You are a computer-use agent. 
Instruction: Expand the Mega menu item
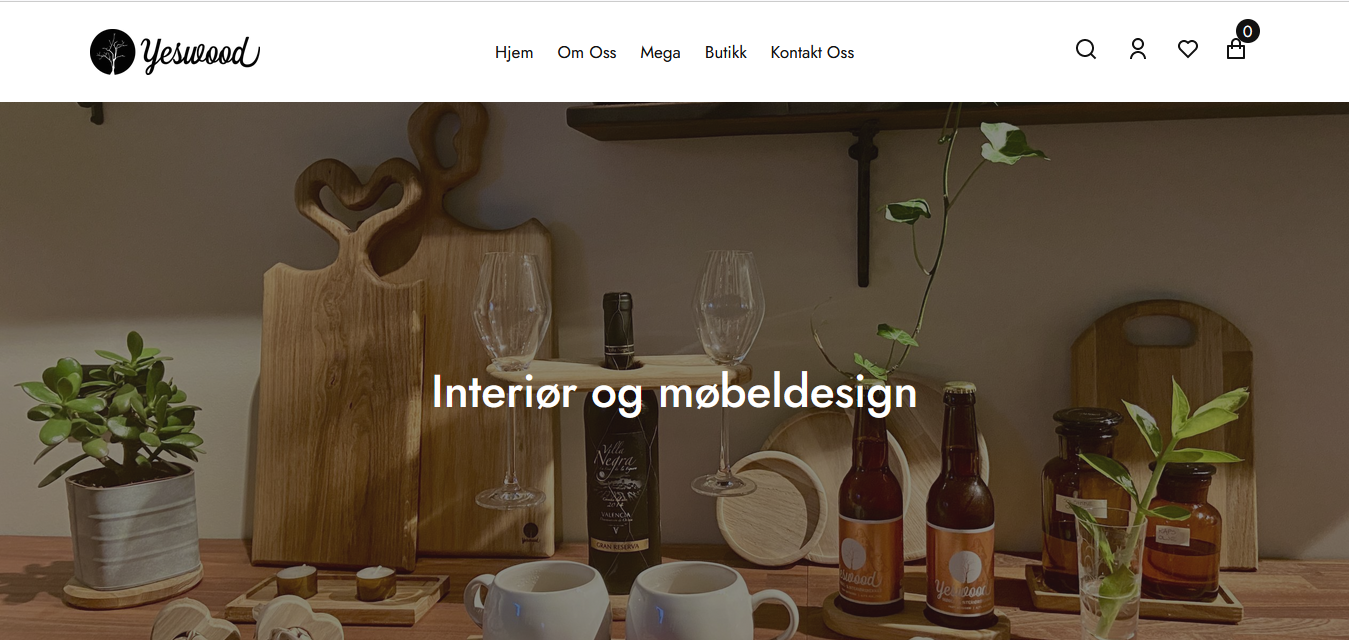(x=660, y=52)
